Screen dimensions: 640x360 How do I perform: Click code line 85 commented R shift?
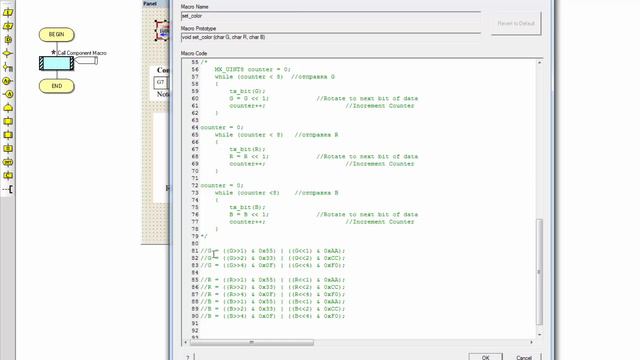[x=273, y=280]
